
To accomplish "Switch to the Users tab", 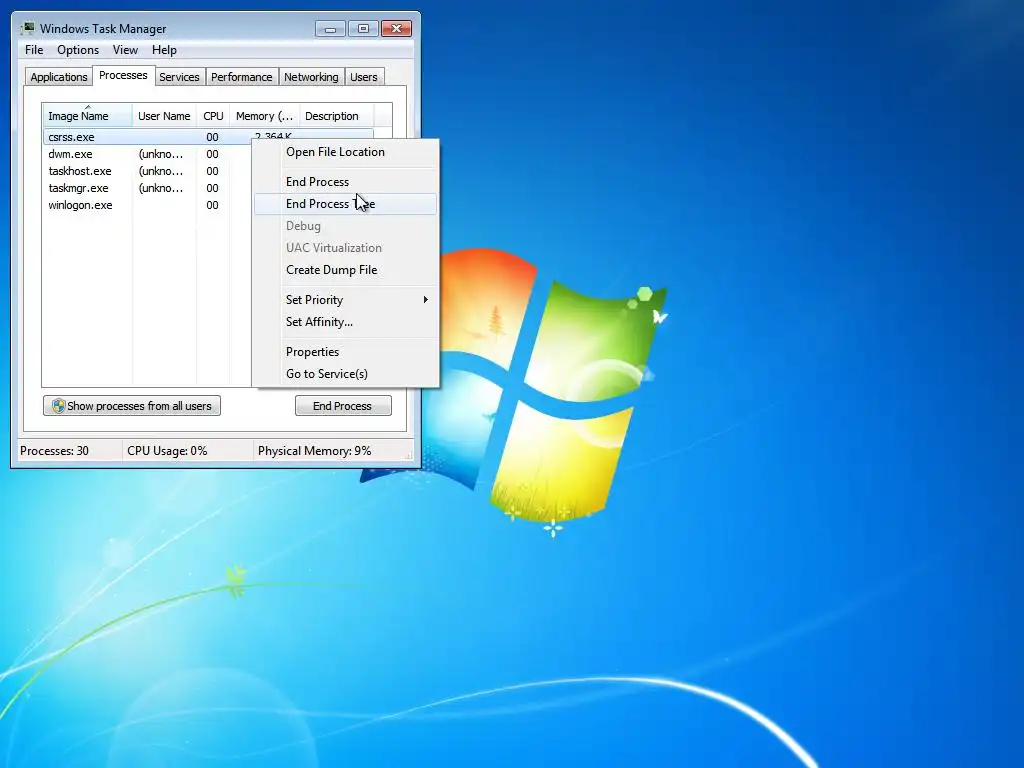I will point(363,76).
